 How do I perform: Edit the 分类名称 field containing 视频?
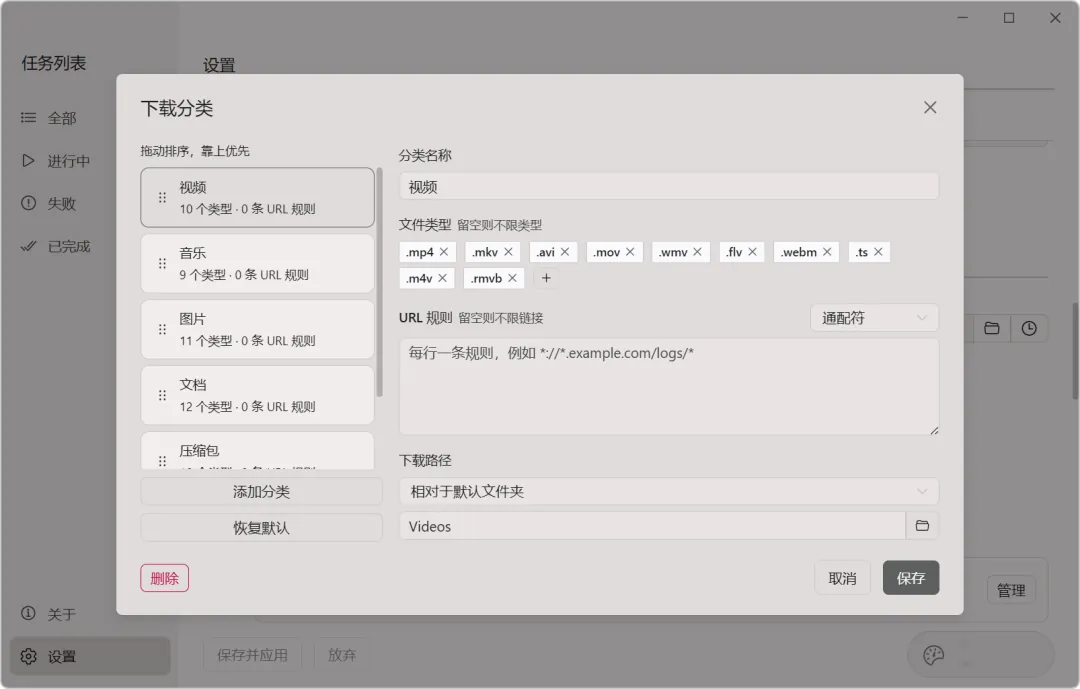coord(669,187)
